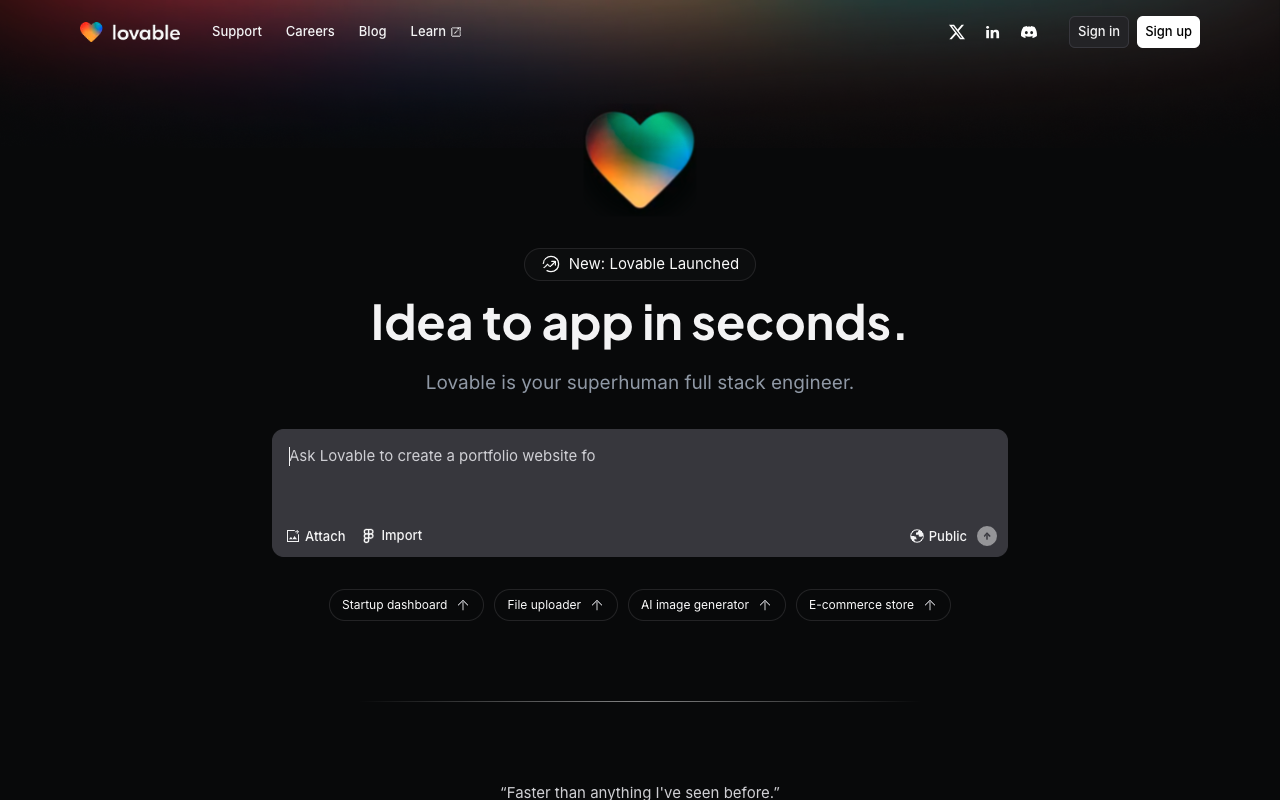This screenshot has height=800, width=1280.
Task: Choose the AI image generator suggestion
Action: tap(707, 605)
